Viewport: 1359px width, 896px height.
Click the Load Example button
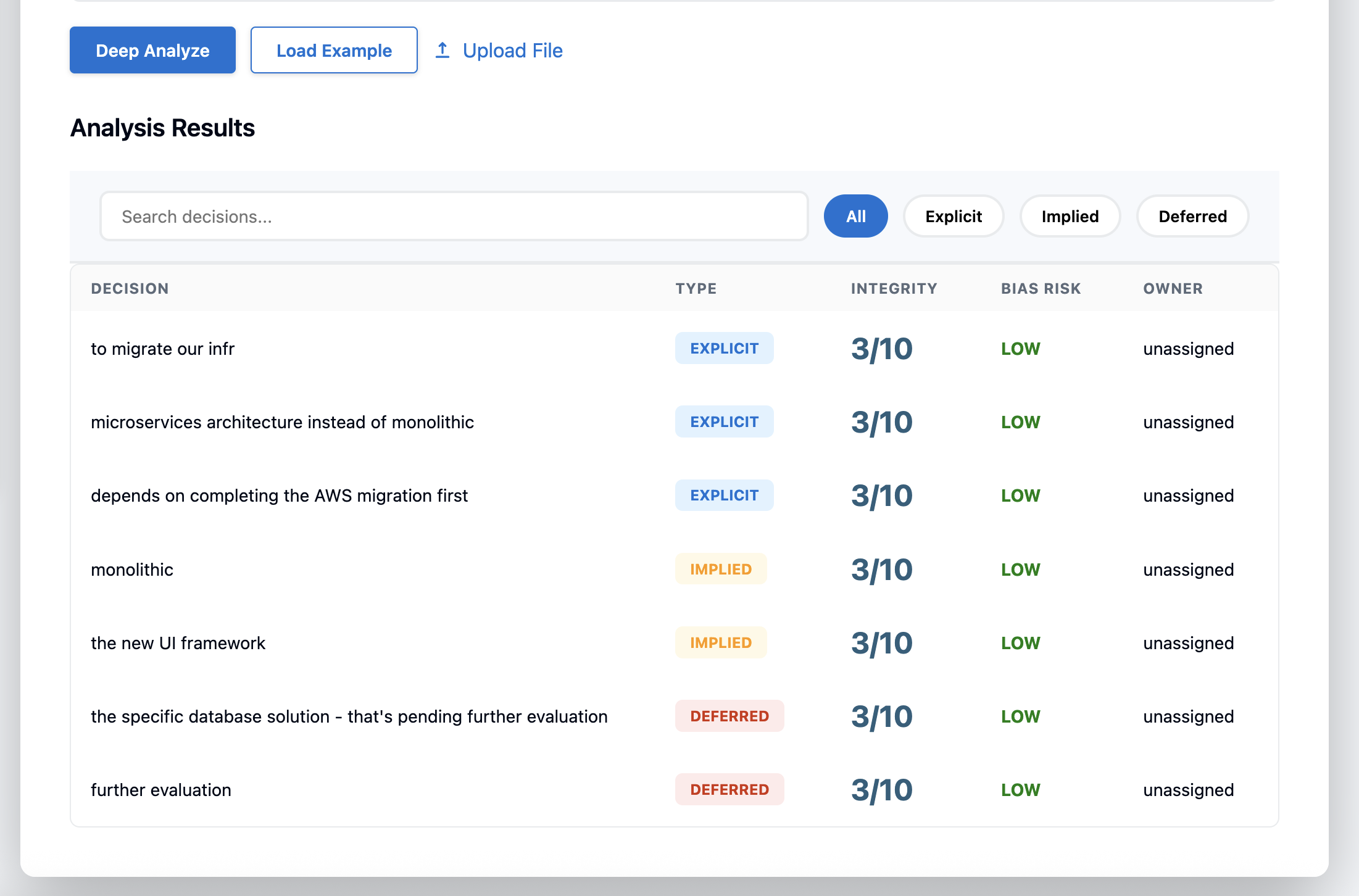(x=334, y=50)
